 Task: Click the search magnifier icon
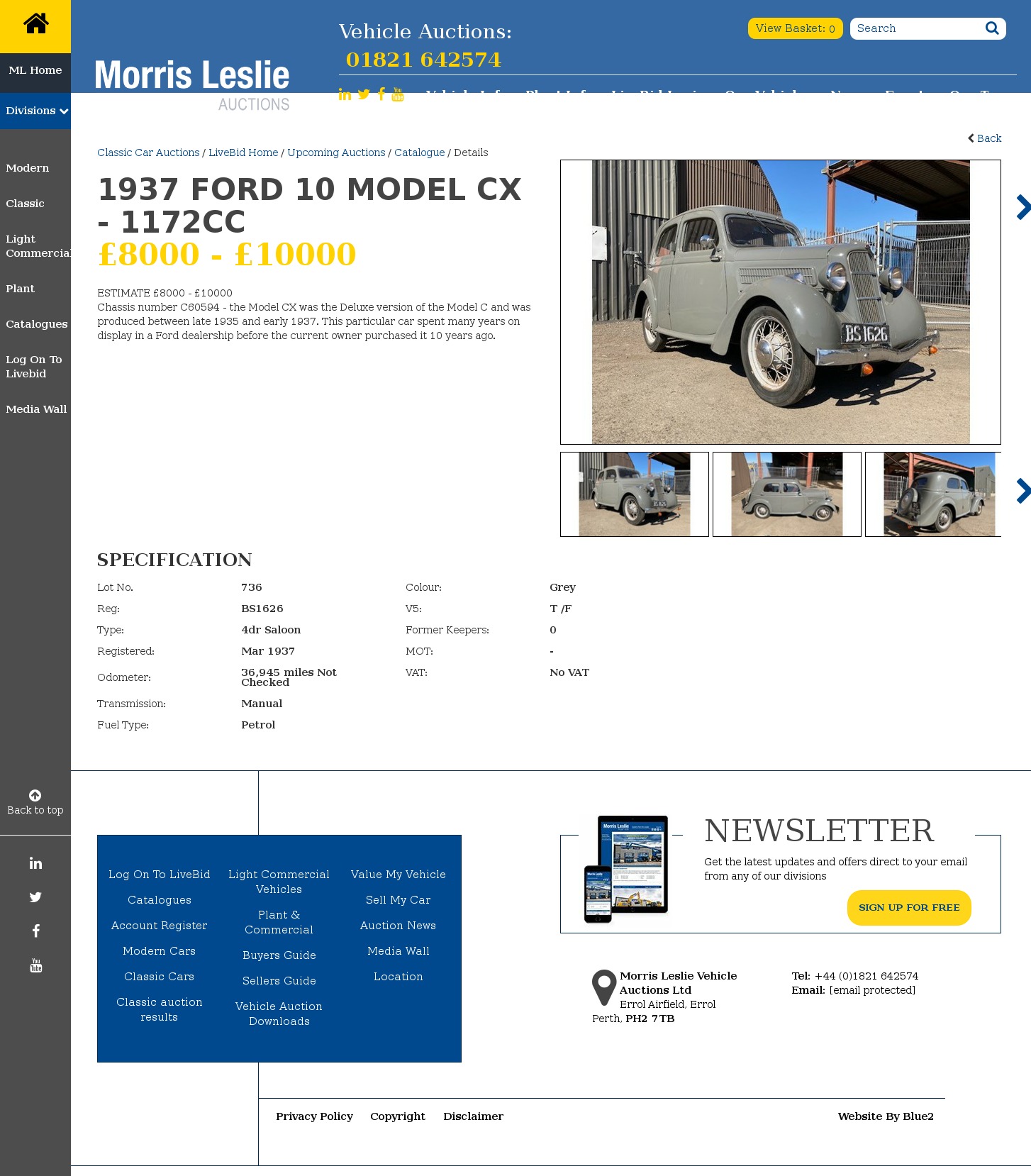tap(992, 28)
